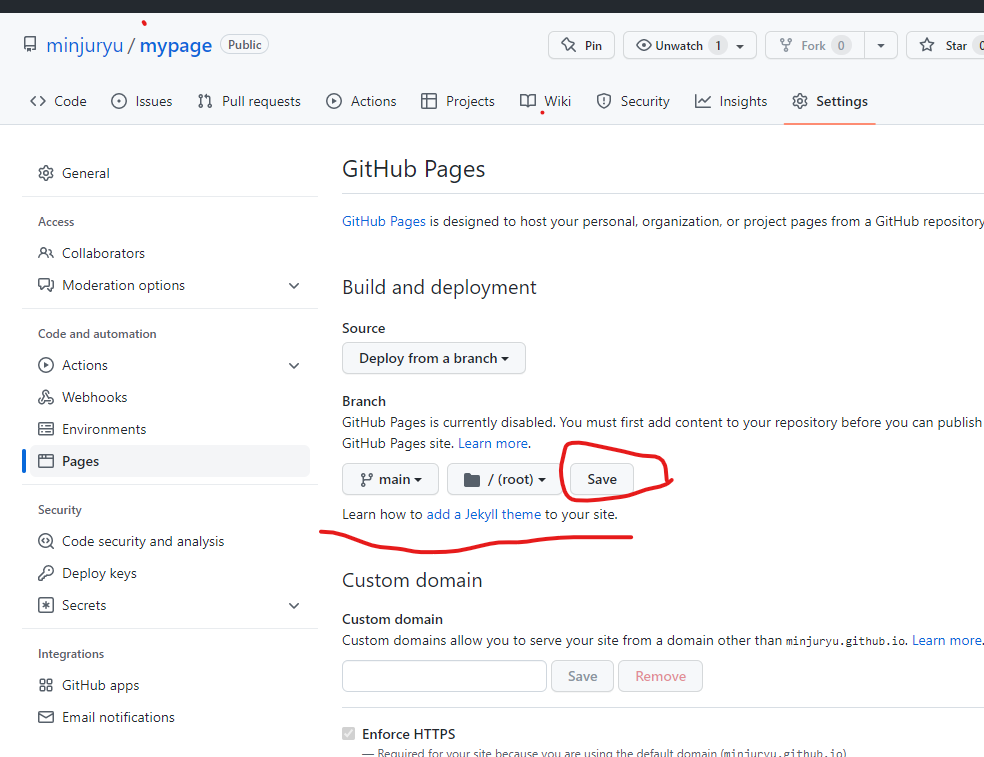Viewport: 984px width, 757px height.
Task: Toggle the Enforce HTTPS checkbox
Action: pyautogui.click(x=348, y=733)
